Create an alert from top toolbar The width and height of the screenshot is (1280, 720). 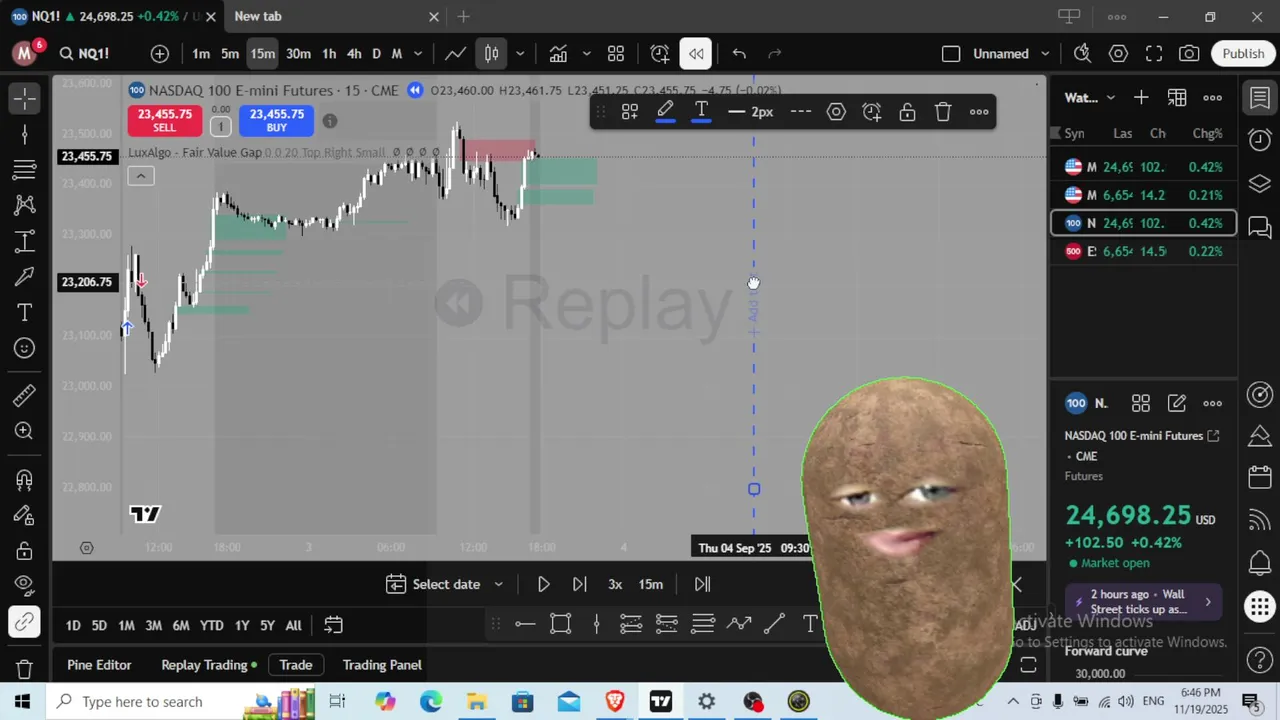pyautogui.click(x=660, y=54)
